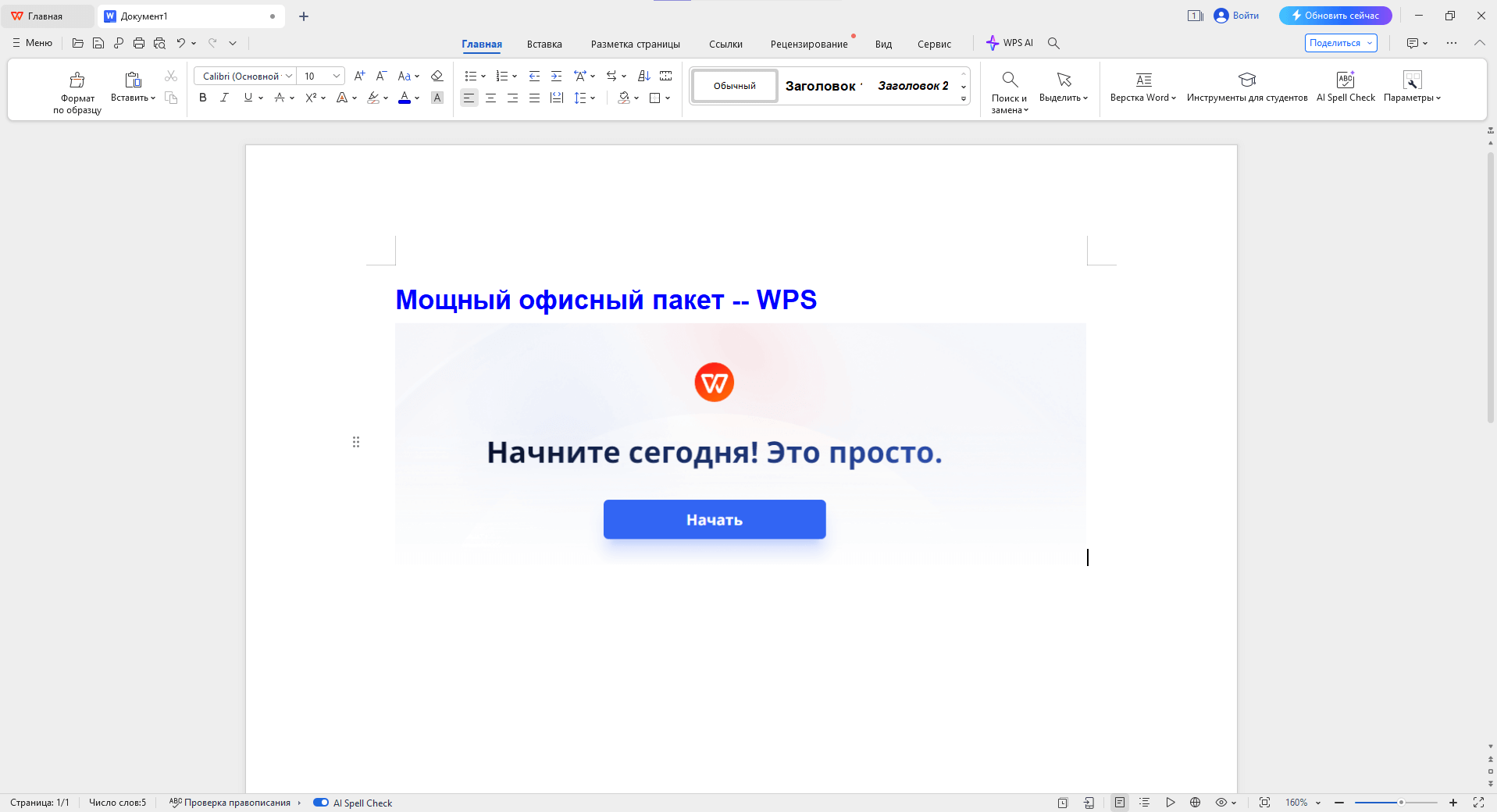Open Поиск и замена

pyautogui.click(x=1010, y=92)
